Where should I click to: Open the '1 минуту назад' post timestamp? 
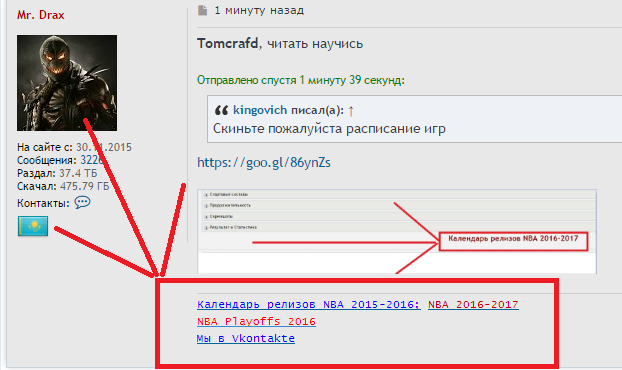tap(259, 10)
